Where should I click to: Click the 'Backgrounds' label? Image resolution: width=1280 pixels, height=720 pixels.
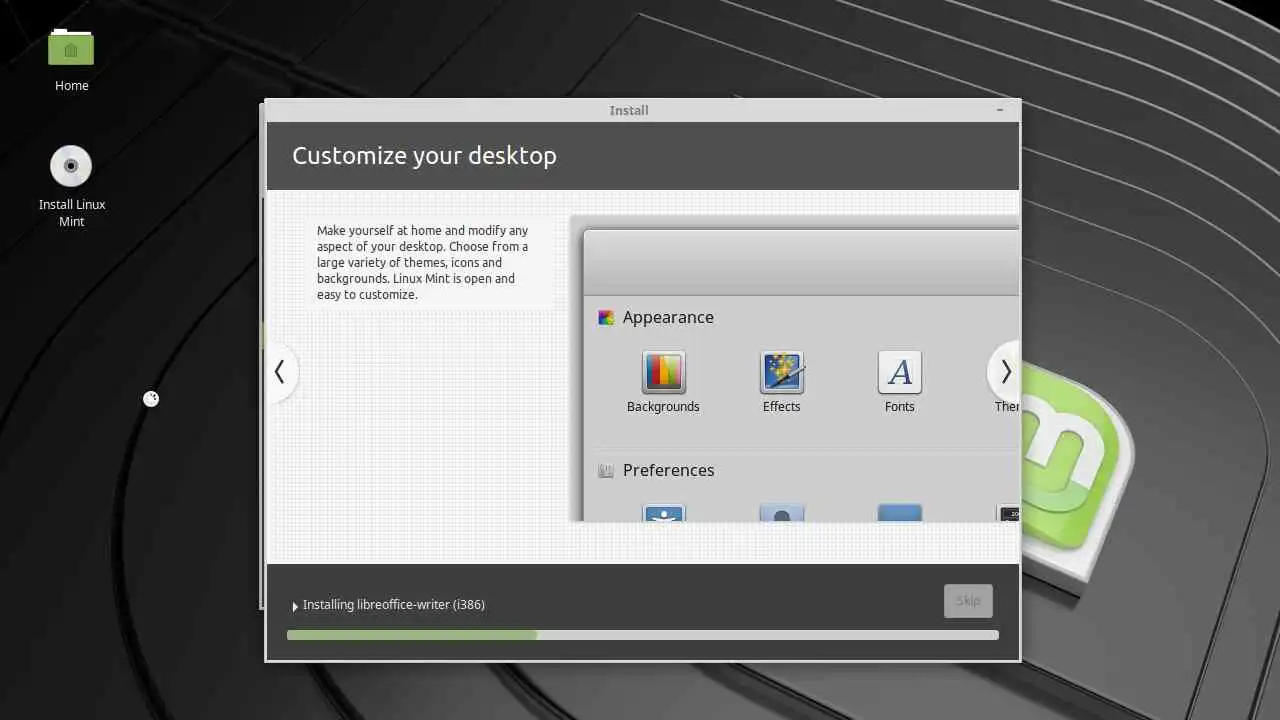pyautogui.click(x=663, y=407)
